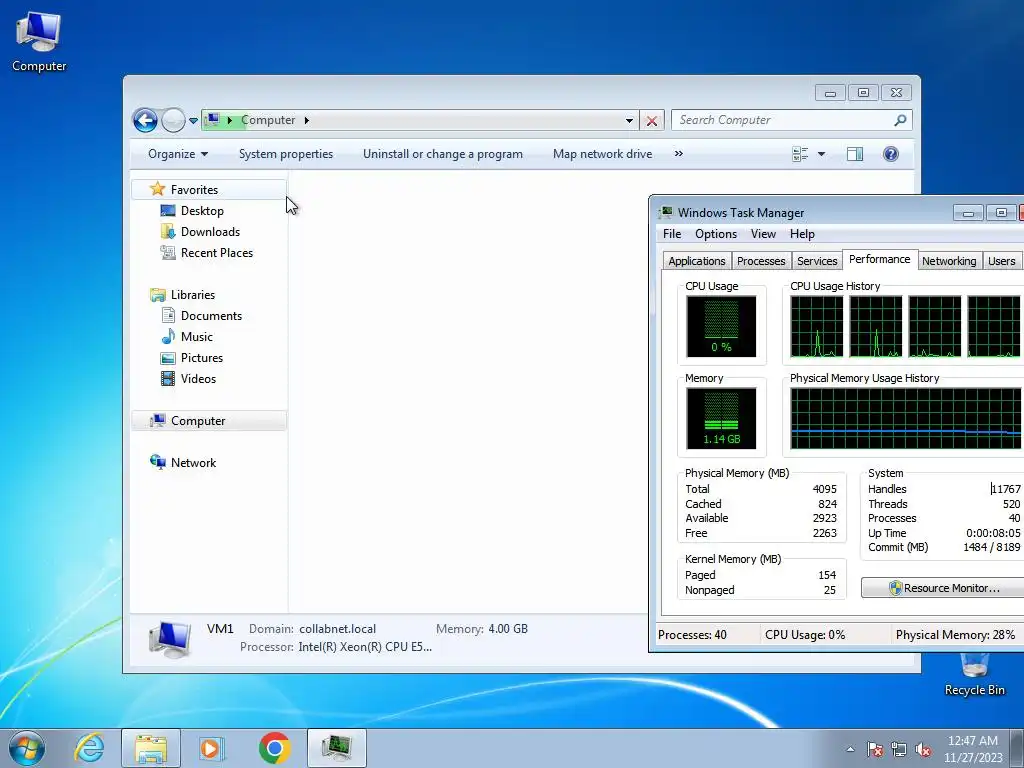
Task: Open Explorer help icon
Action: click(x=891, y=154)
